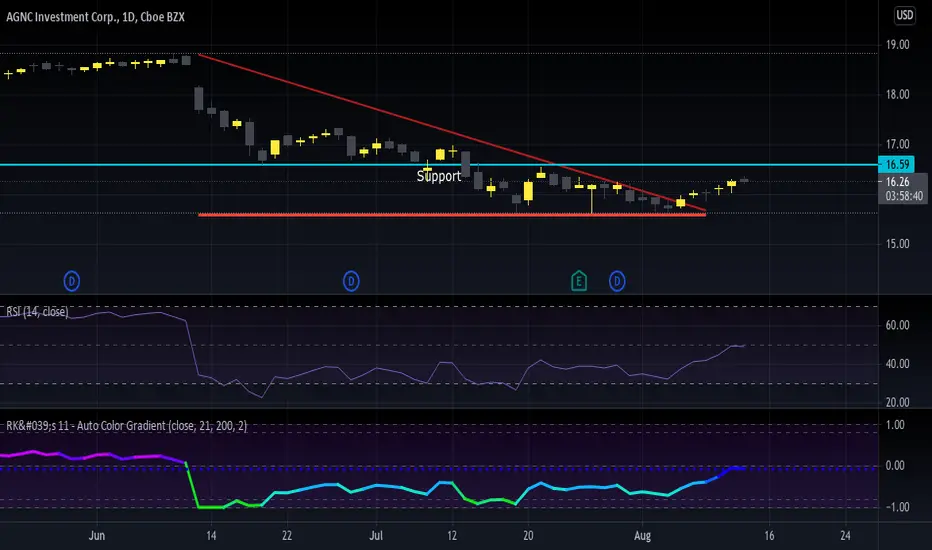Click the 14 date axis label
This screenshot has height=550, width=932.
point(211,536)
